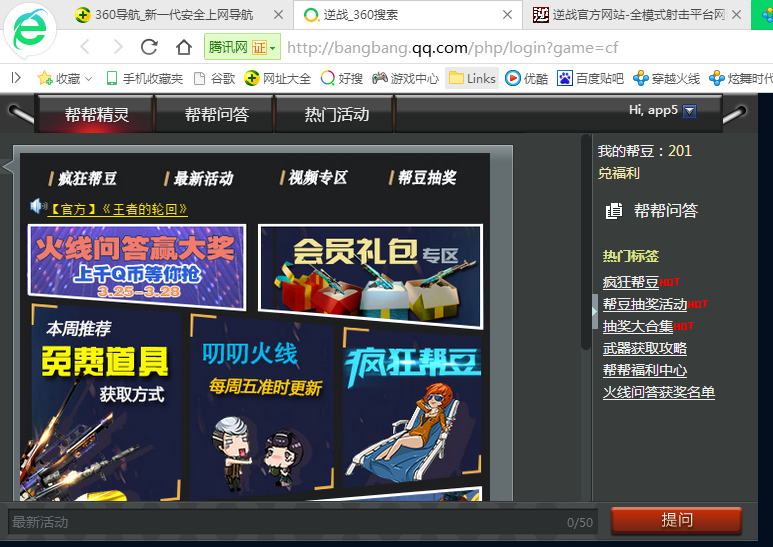Click the 最新活动 question input field

pyautogui.click(x=303, y=522)
